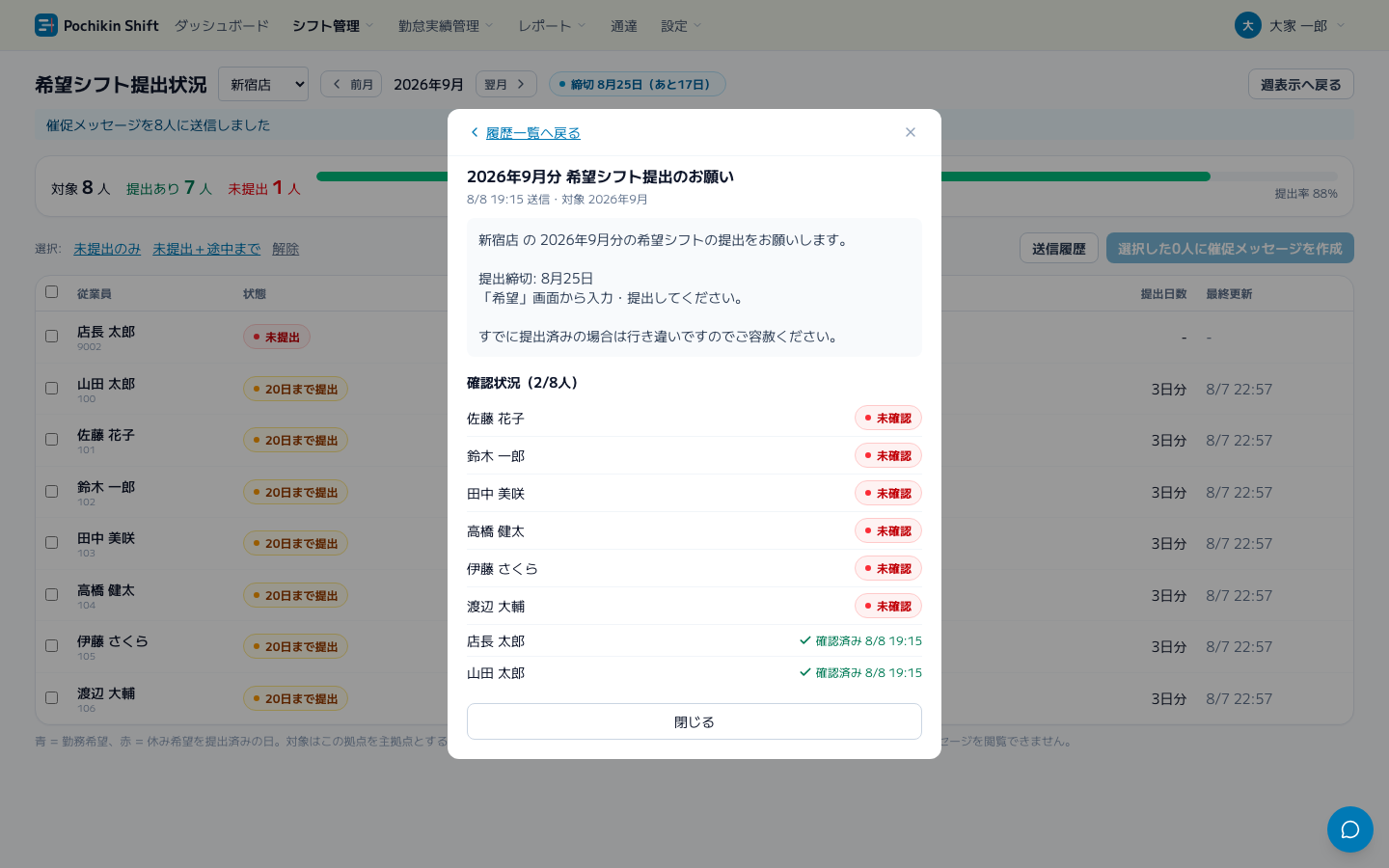Click 鈴木 一郎's 未確認 badge
This screenshot has height=868, width=1389.
pyautogui.click(x=888, y=455)
